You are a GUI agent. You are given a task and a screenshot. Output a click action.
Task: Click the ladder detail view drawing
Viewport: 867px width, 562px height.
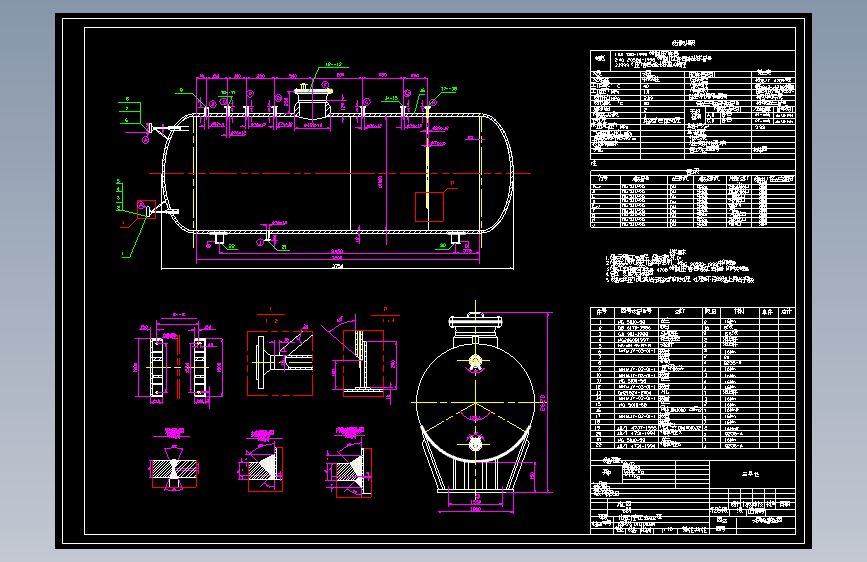click(179, 362)
